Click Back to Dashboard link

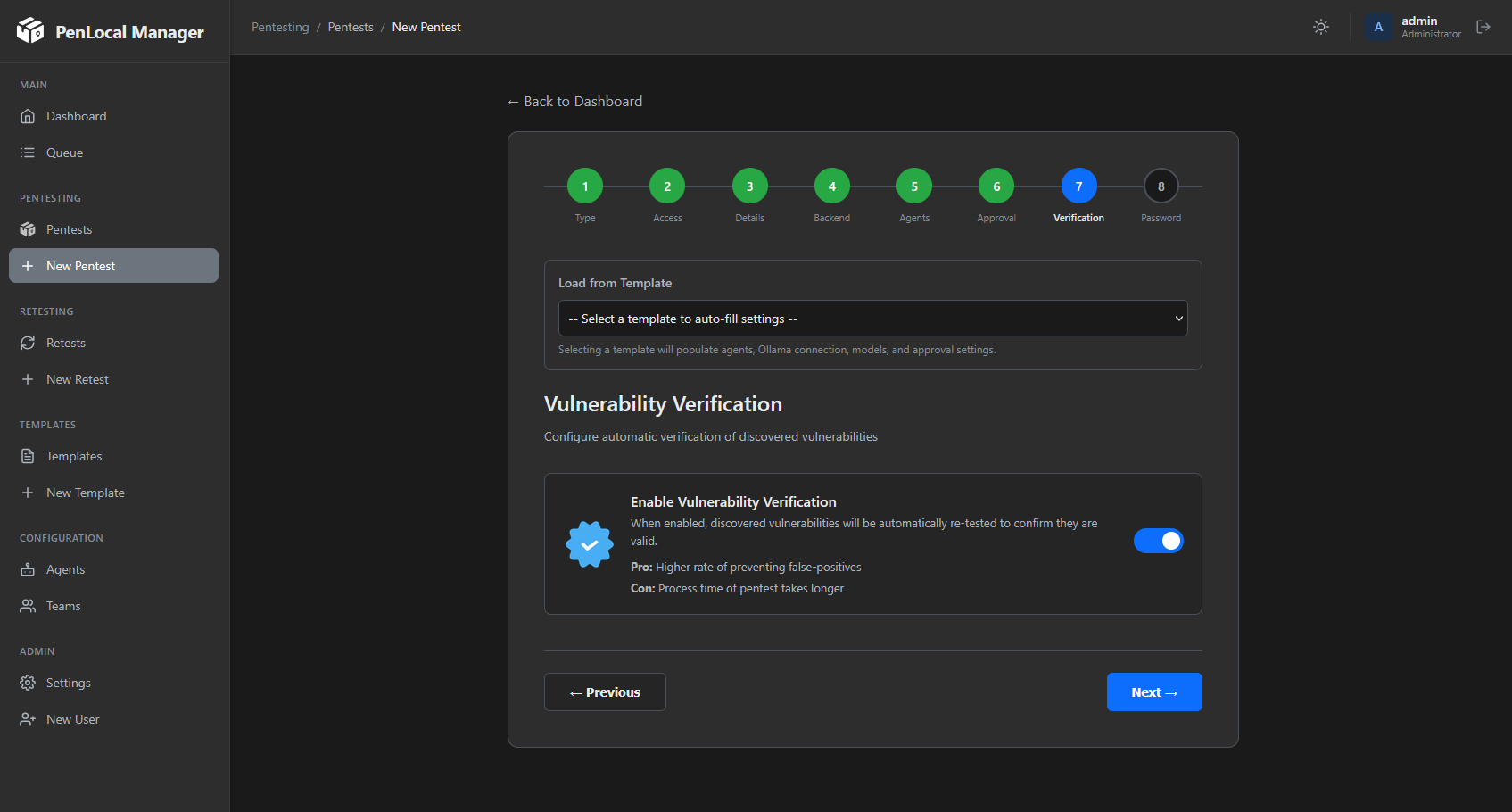coord(574,101)
